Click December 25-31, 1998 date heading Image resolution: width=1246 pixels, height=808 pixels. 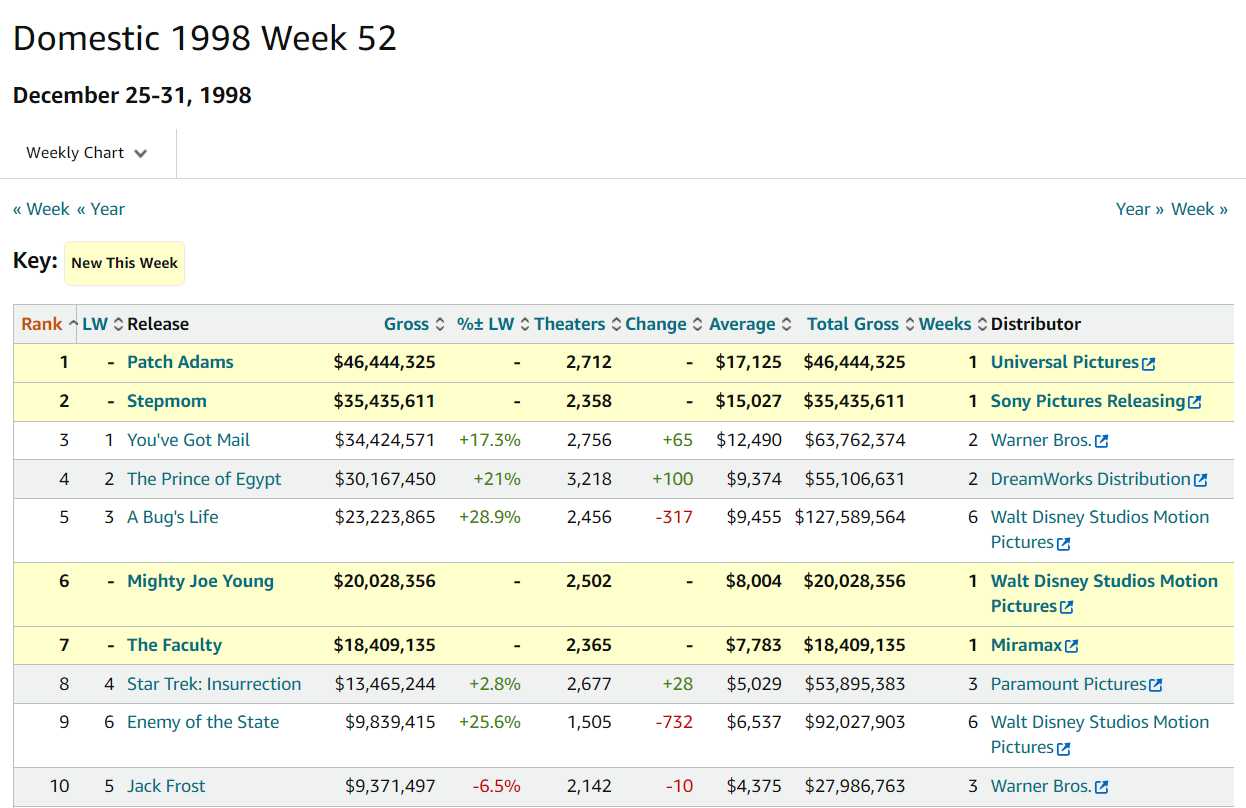pyautogui.click(x=132, y=96)
